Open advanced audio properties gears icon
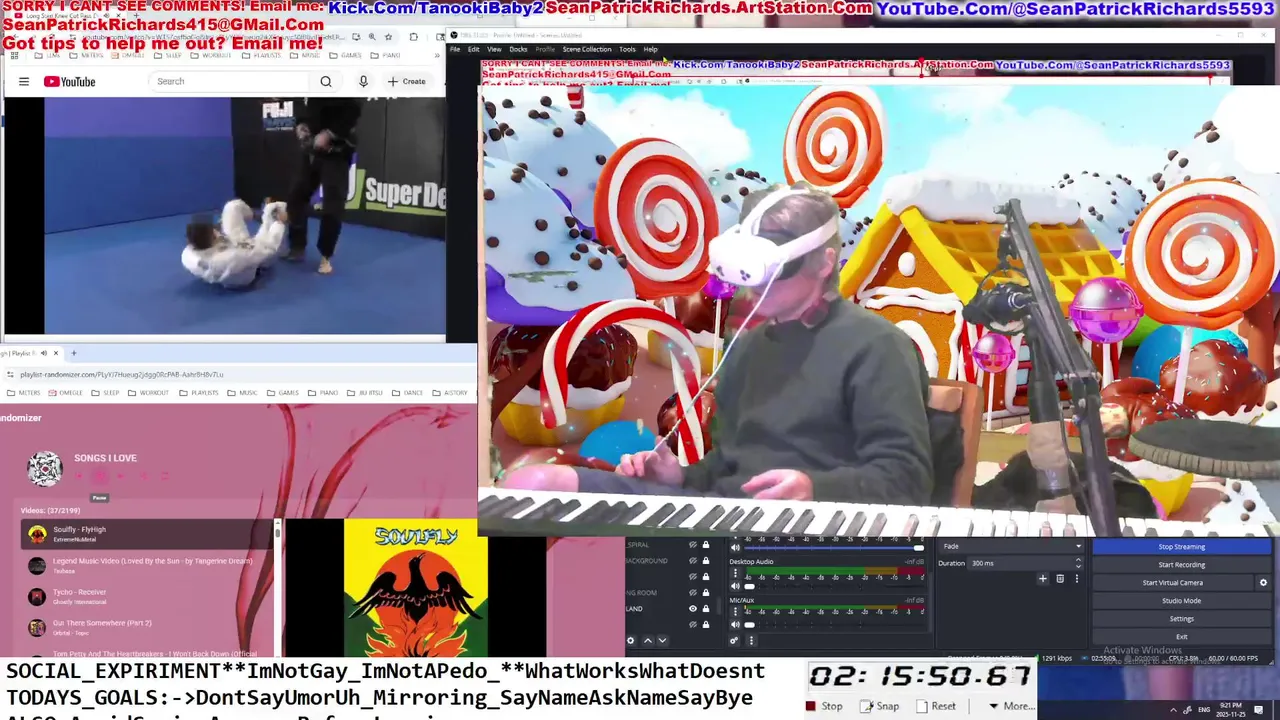The height and width of the screenshot is (720, 1280). (x=734, y=641)
